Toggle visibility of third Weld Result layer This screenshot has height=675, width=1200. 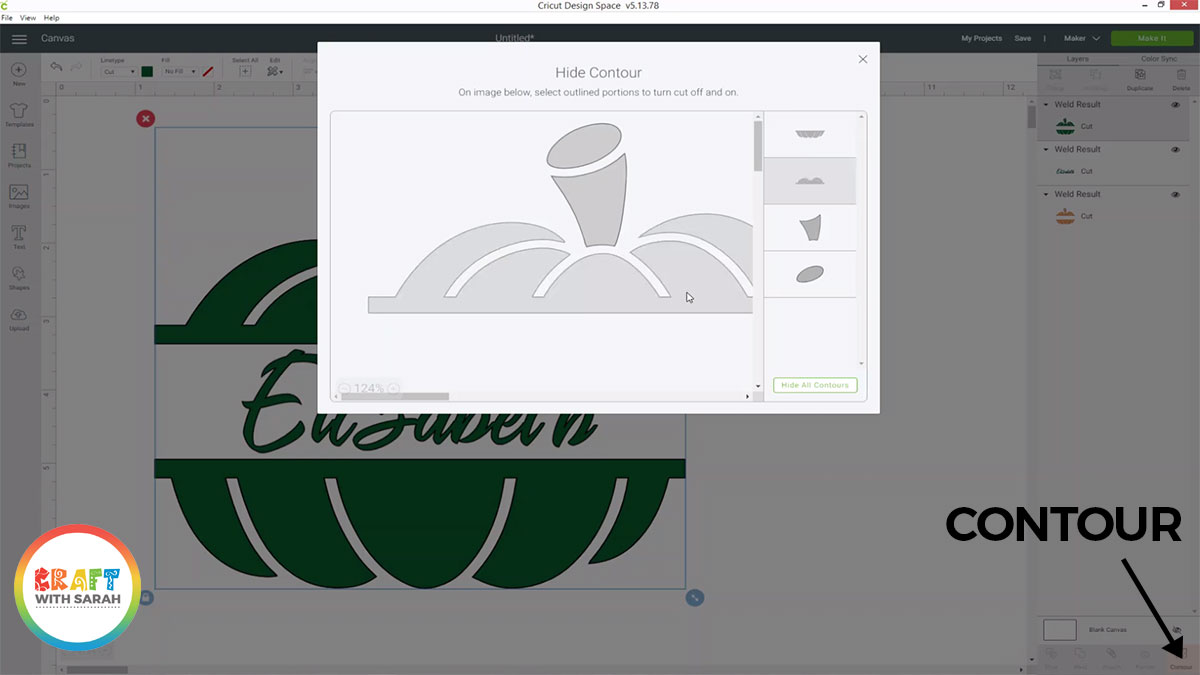coord(1175,195)
